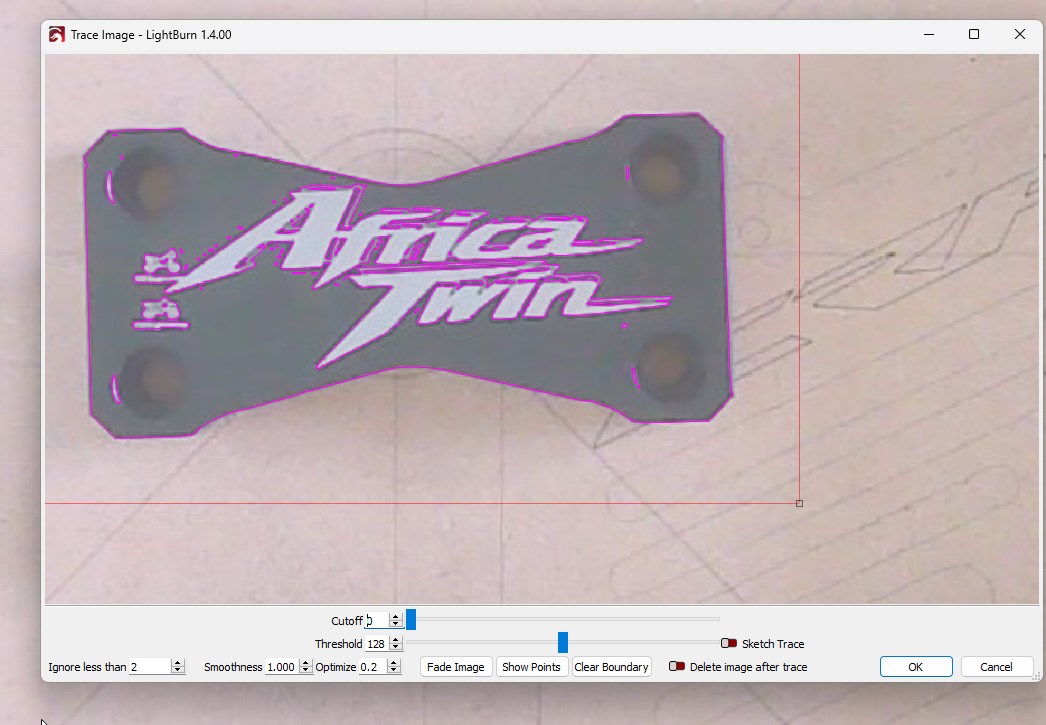1046x725 pixels.
Task: Clear the trace boundary
Action: (611, 667)
